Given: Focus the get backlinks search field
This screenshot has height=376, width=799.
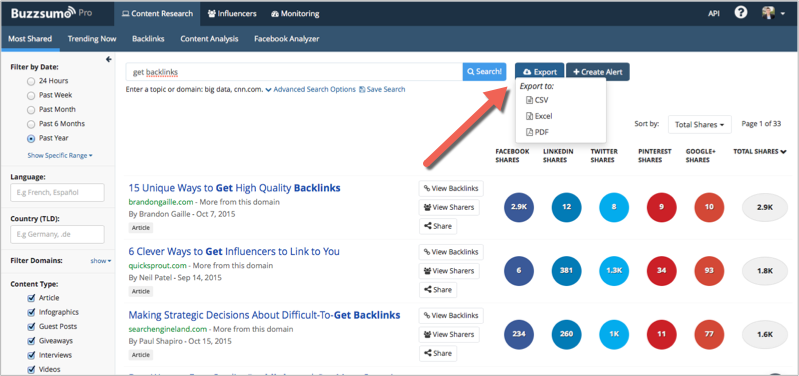Looking at the screenshot, I should (x=294, y=72).
